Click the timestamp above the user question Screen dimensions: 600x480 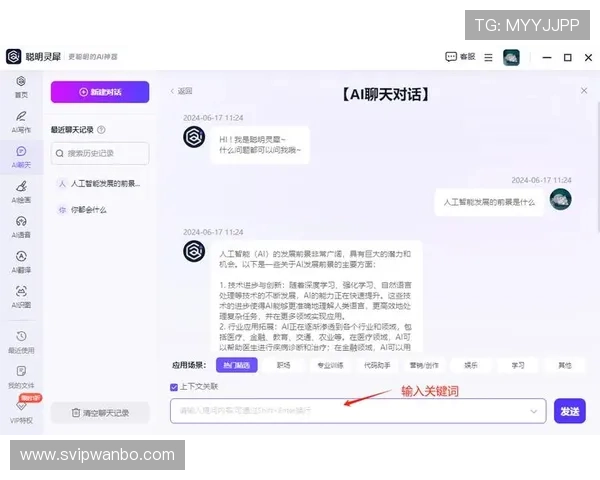541,180
